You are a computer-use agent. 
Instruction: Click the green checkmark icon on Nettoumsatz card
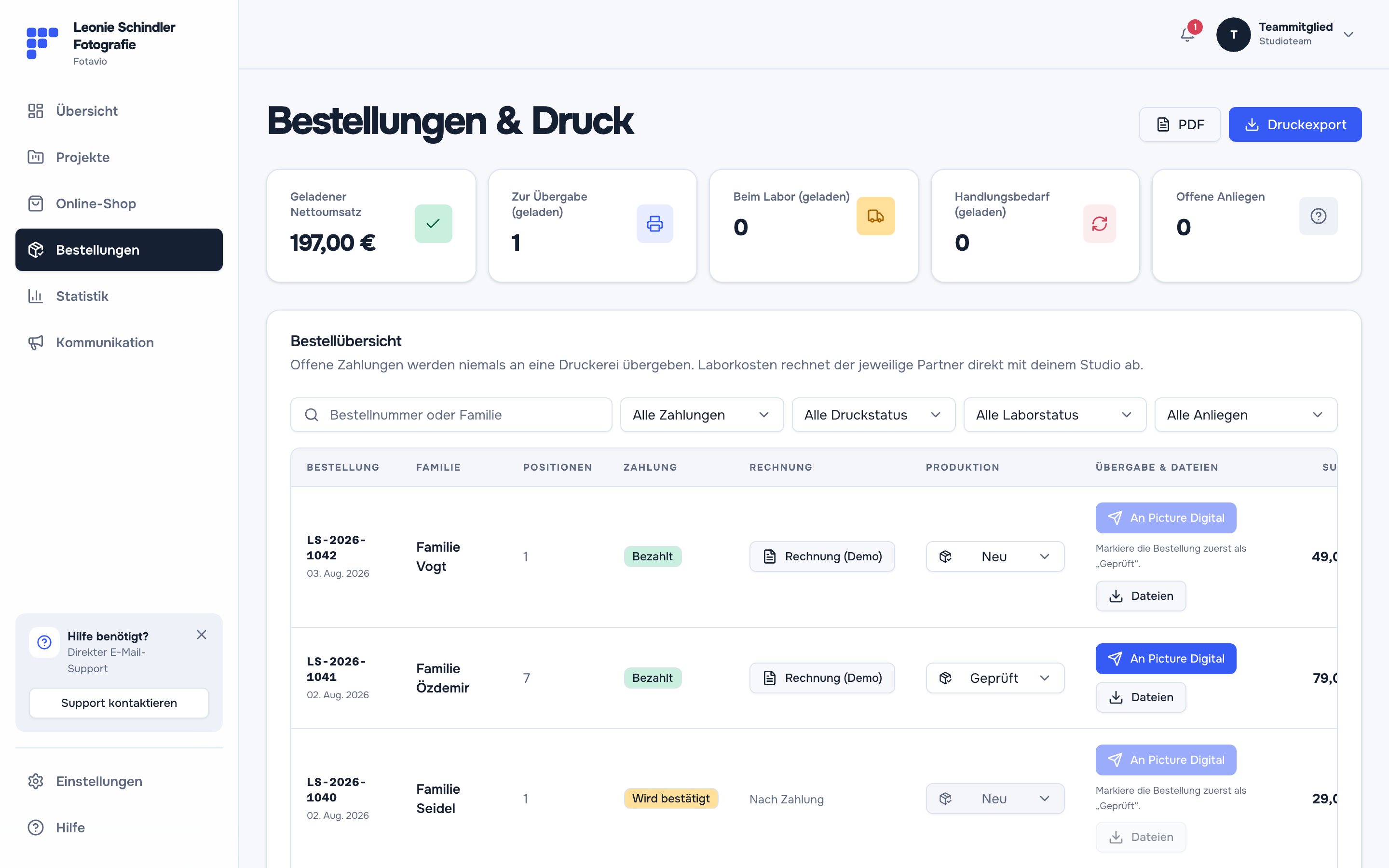(434, 223)
